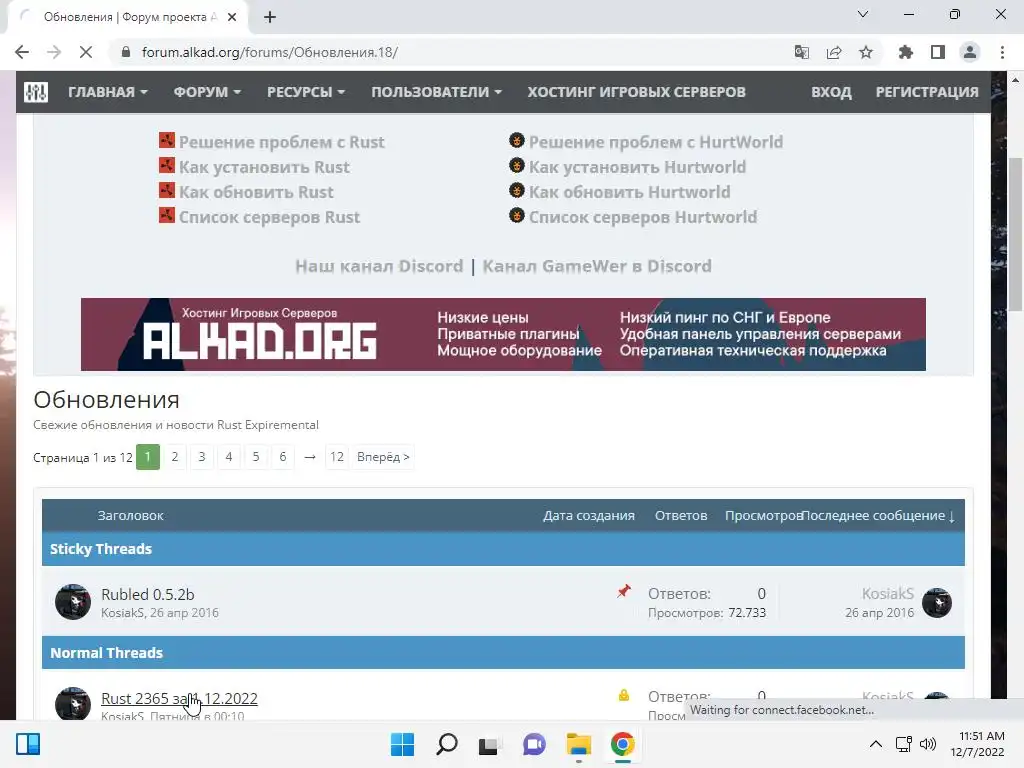Open the Chrome profile avatar
The width and height of the screenshot is (1024, 768).
tap(970, 52)
